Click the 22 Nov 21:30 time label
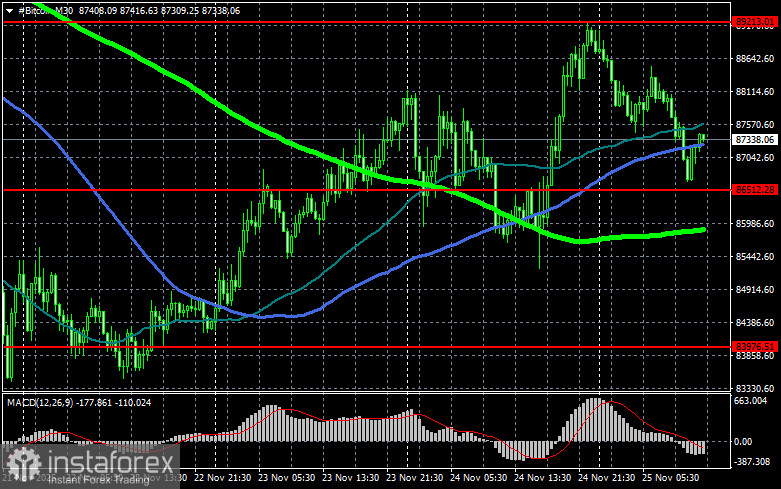The height and width of the screenshot is (489, 781). (222, 478)
